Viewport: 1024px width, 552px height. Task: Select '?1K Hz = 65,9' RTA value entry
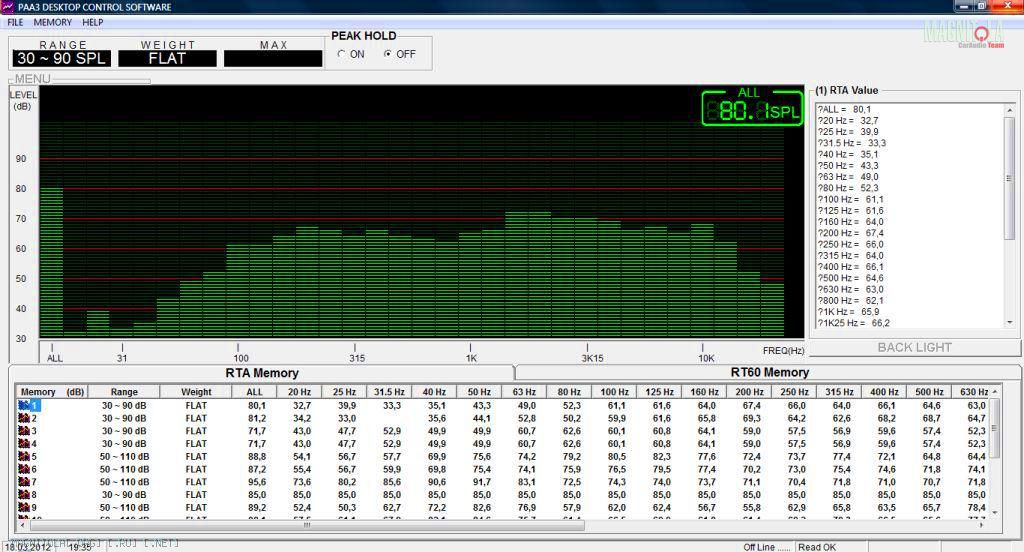(848, 312)
